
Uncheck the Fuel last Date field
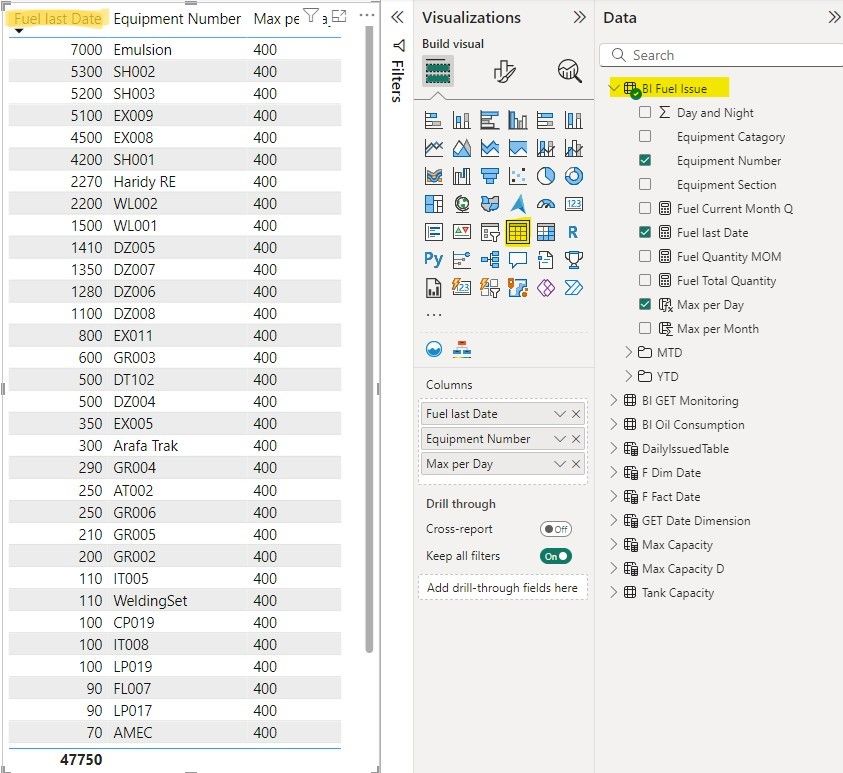(x=645, y=232)
